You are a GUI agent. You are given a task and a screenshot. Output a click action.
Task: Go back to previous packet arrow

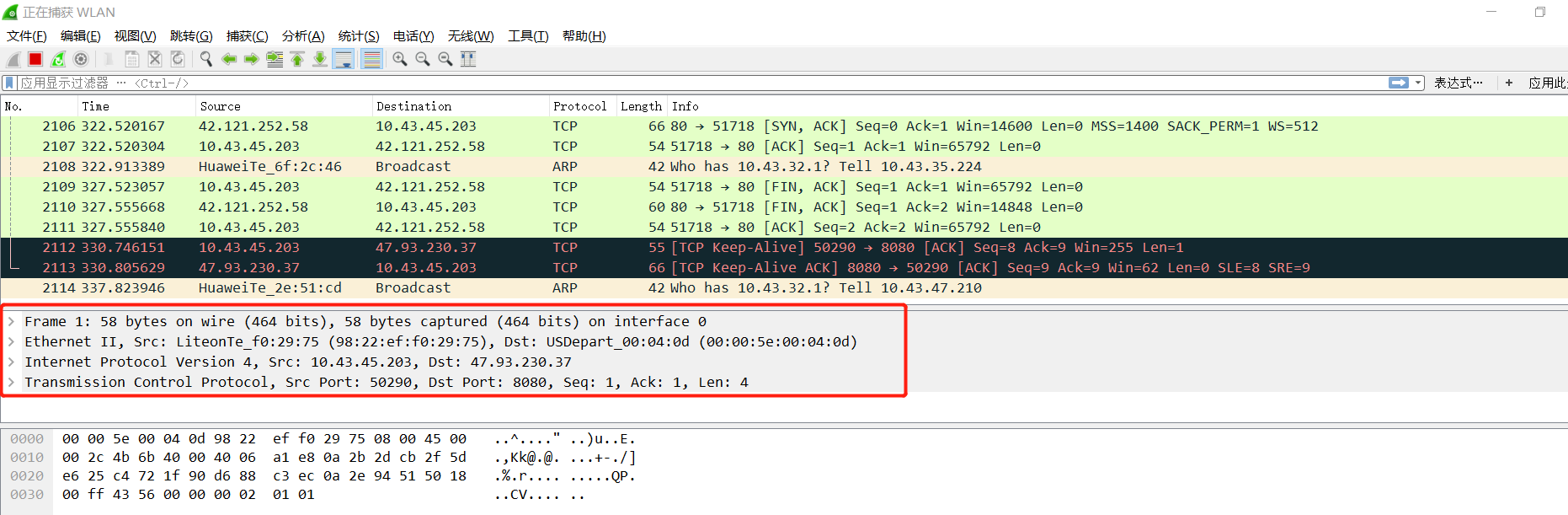[228, 59]
